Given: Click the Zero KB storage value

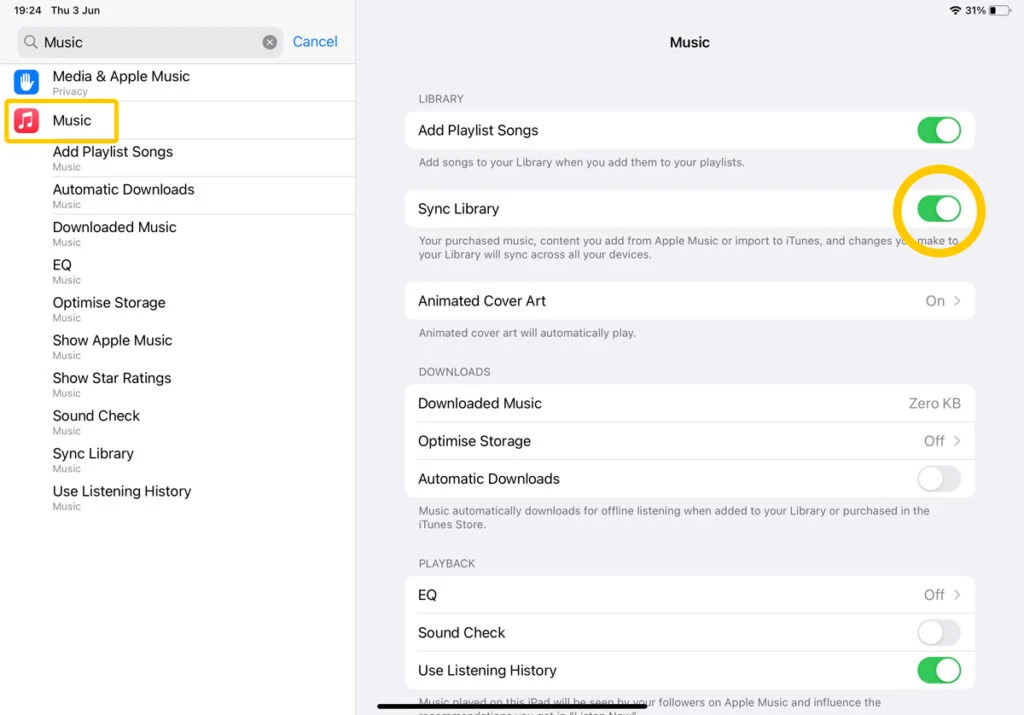Looking at the screenshot, I should [x=935, y=404].
